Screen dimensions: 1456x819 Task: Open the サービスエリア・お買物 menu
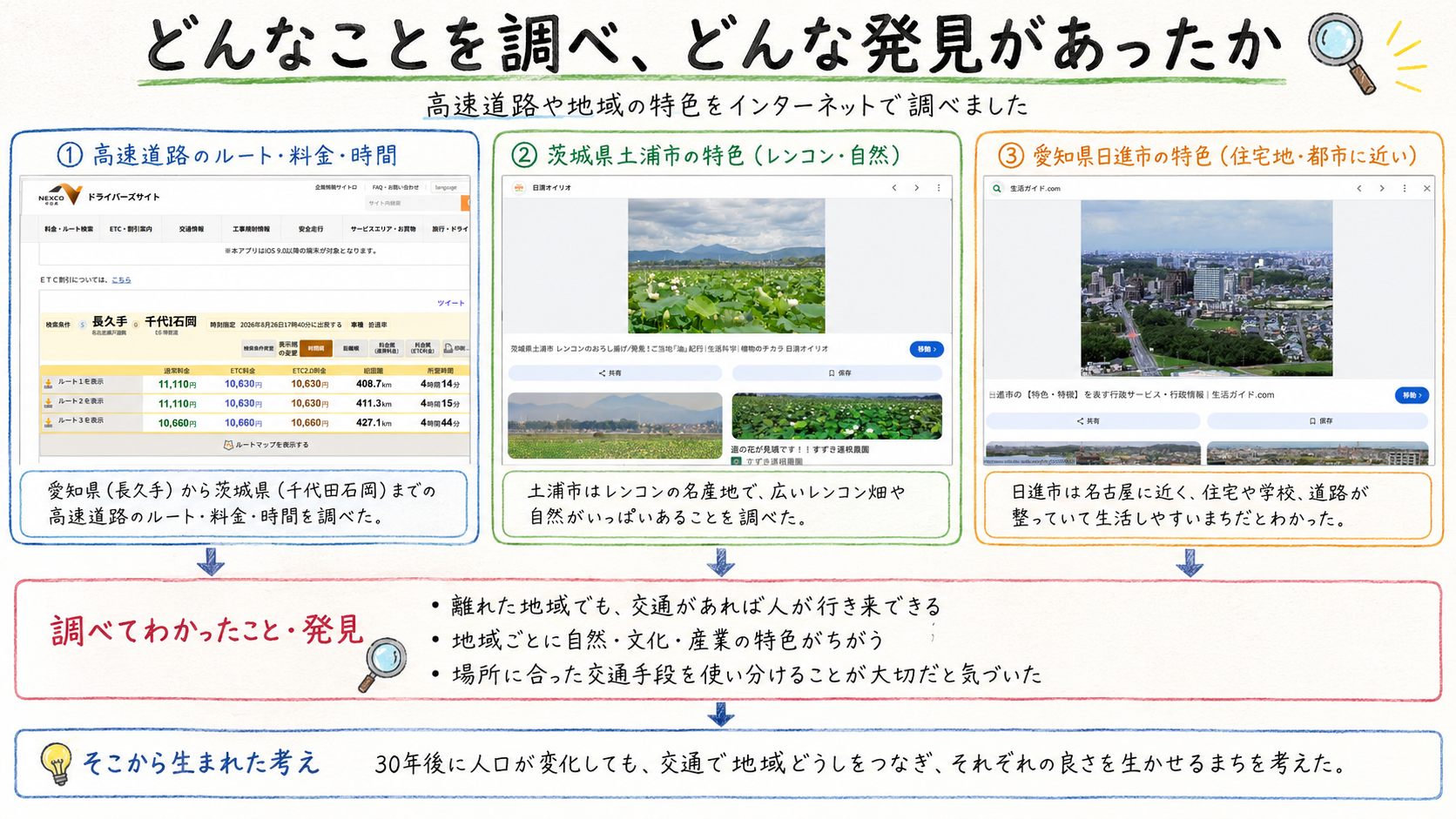coord(383,229)
